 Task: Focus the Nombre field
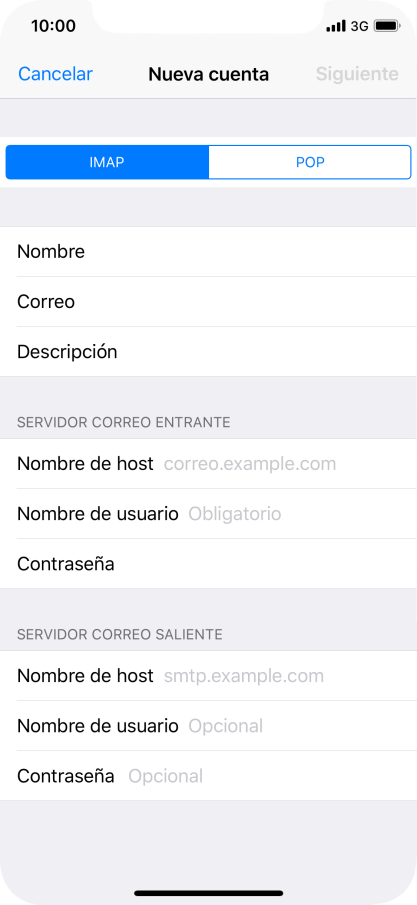pyautogui.click(x=208, y=252)
